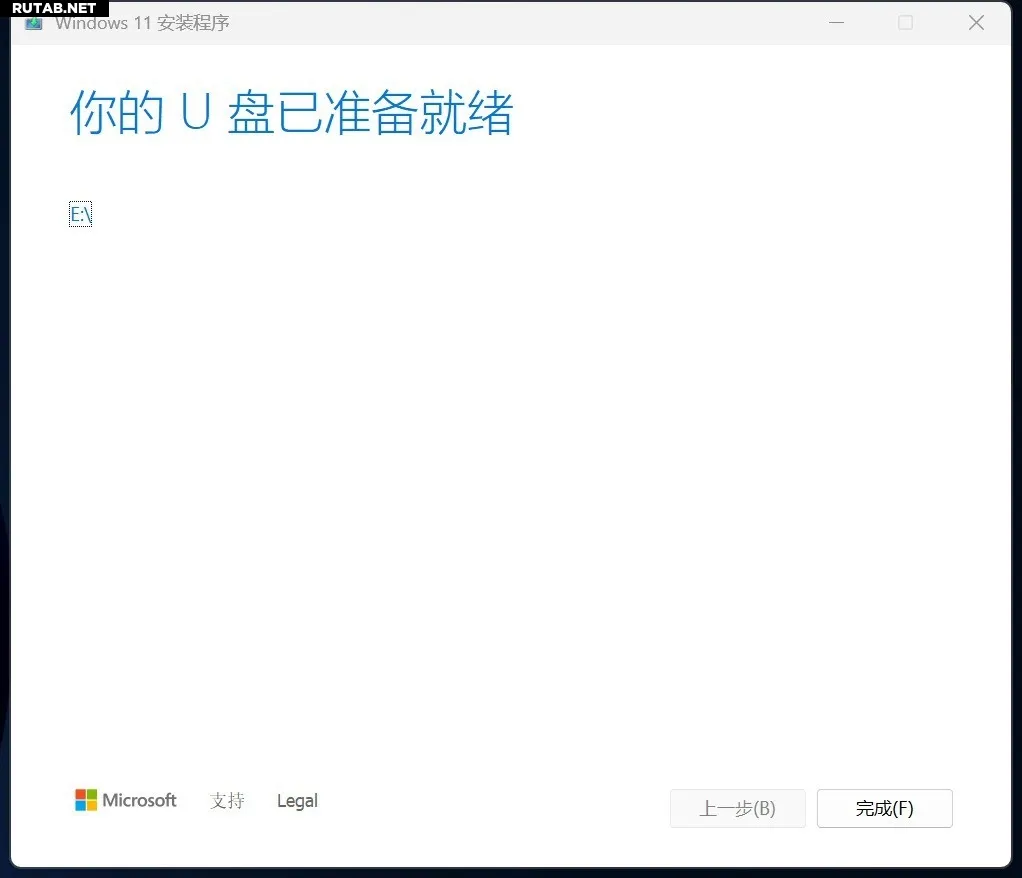Click the red square of the Microsoft logo
This screenshot has width=1022, height=878.
(x=80, y=794)
